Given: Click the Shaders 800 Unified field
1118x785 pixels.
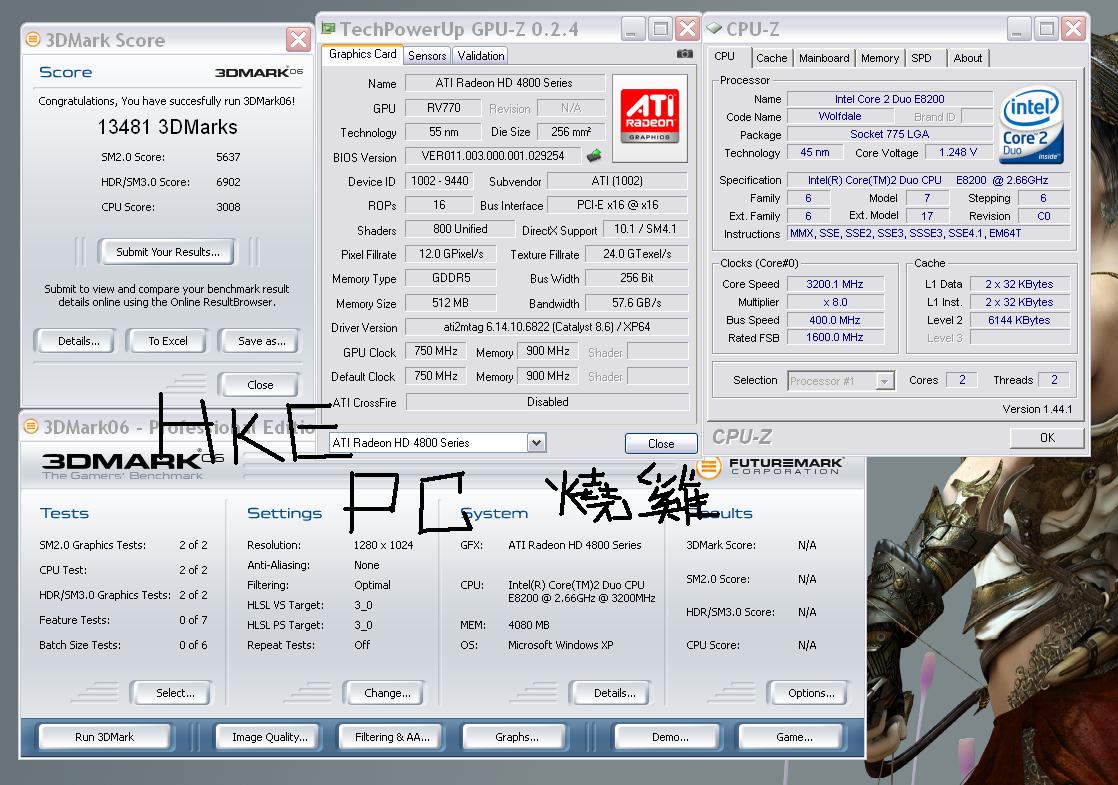Looking at the screenshot, I should [x=460, y=229].
